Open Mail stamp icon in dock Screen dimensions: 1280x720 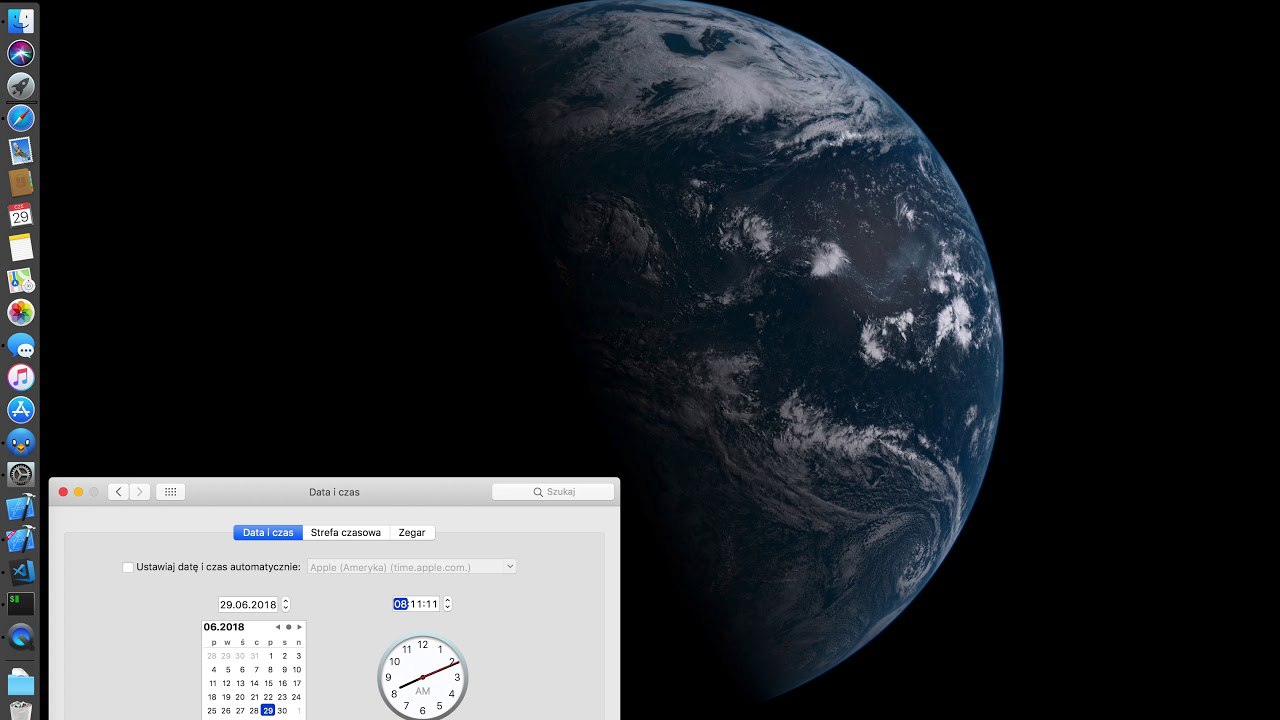point(21,150)
